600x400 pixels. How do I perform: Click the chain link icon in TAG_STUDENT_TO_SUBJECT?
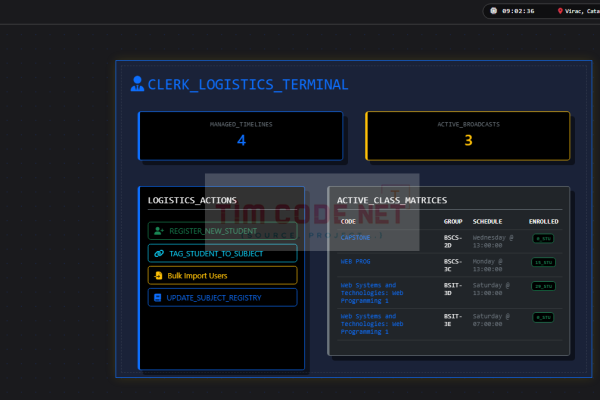tap(159, 253)
